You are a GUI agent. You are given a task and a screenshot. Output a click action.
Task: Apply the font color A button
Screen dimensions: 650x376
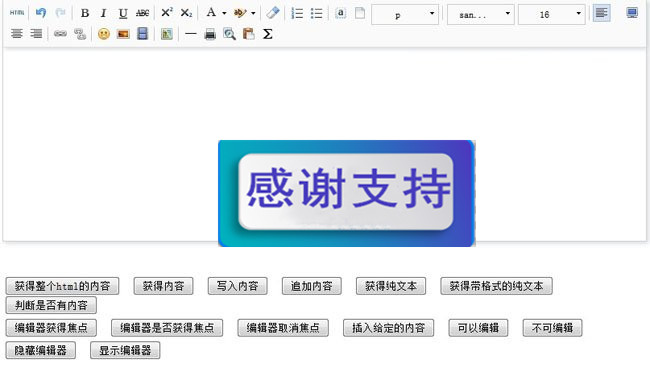211,13
